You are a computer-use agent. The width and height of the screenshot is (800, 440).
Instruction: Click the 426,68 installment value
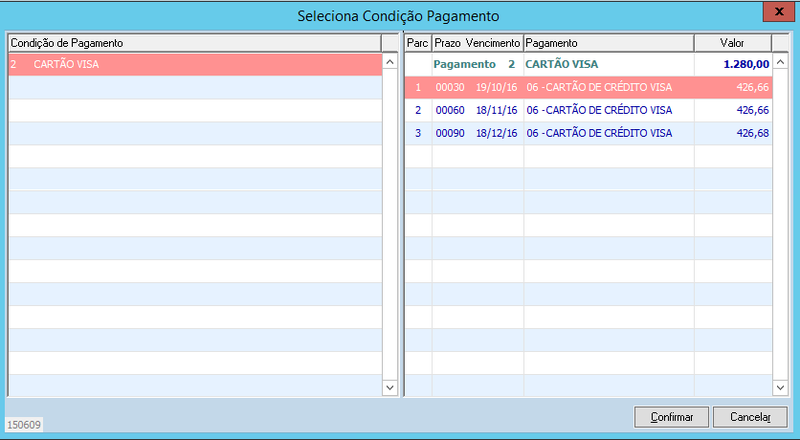753,133
